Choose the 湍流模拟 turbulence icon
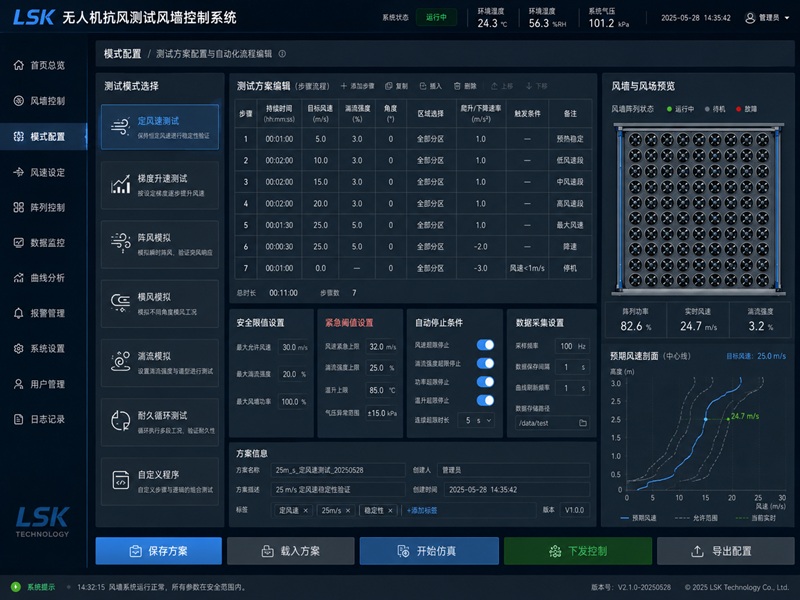The image size is (800, 600). tap(120, 362)
